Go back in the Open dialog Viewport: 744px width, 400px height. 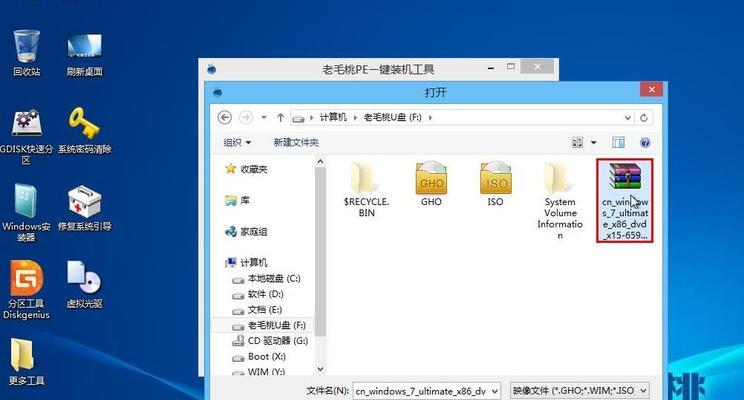pyautogui.click(x=224, y=117)
